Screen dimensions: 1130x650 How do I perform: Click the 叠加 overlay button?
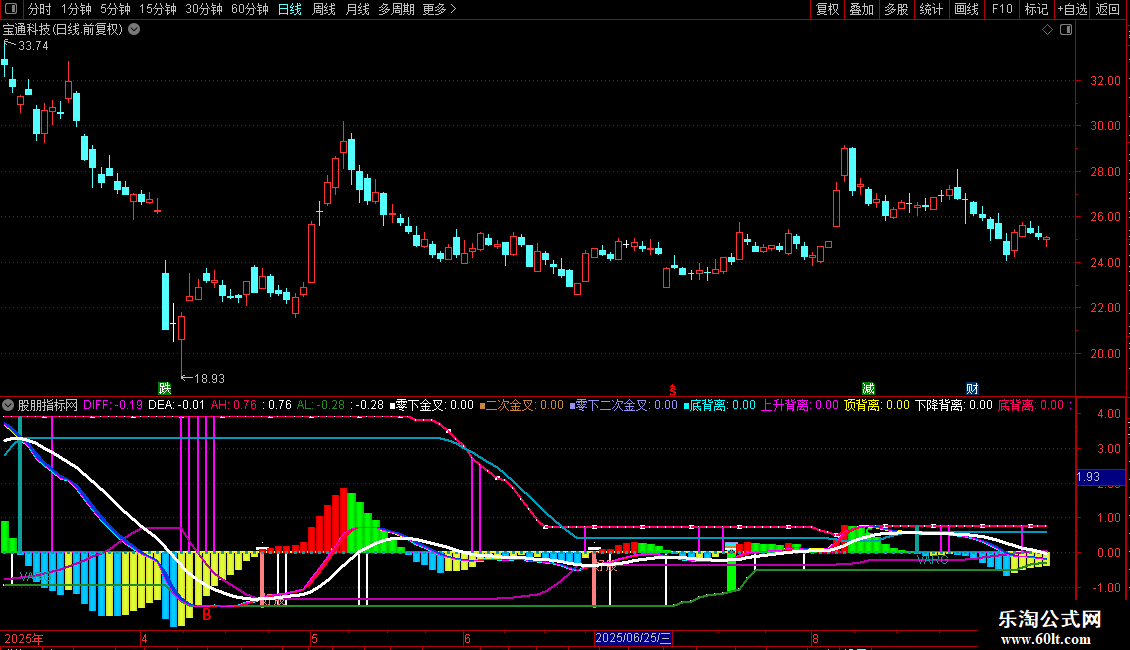point(862,9)
